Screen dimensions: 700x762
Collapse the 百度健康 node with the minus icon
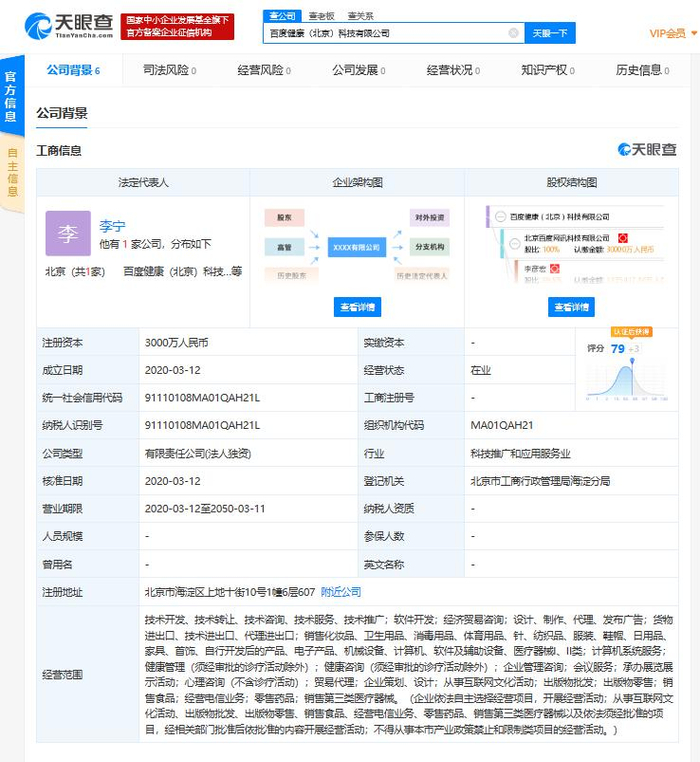click(500, 217)
